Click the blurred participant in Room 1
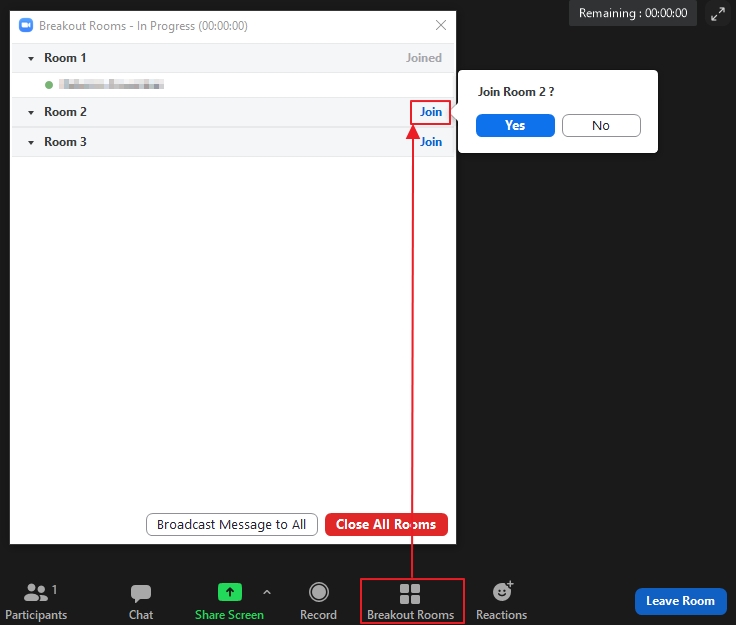This screenshot has height=625, width=736. (111, 84)
